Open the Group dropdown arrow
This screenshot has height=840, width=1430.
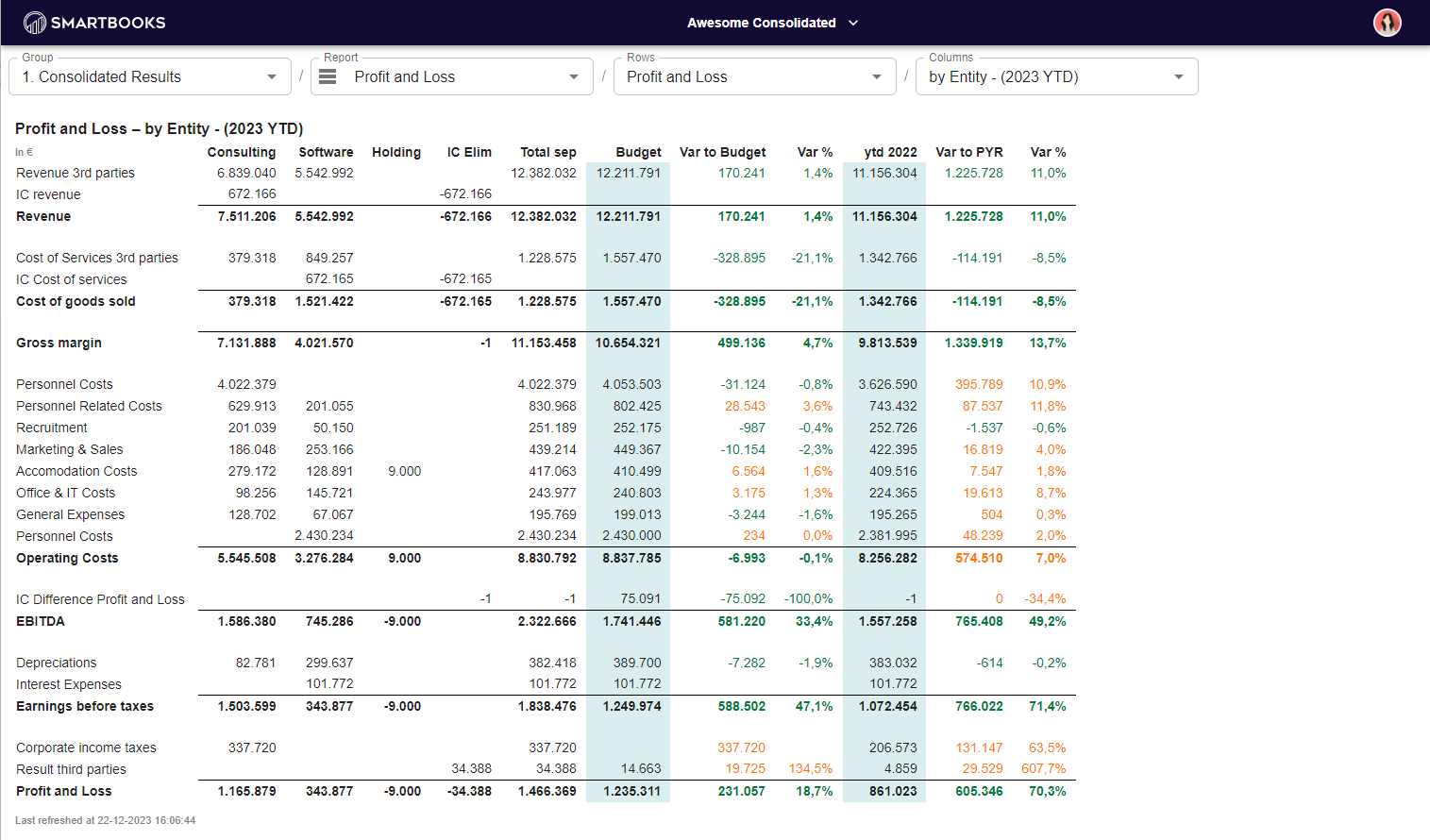272,77
